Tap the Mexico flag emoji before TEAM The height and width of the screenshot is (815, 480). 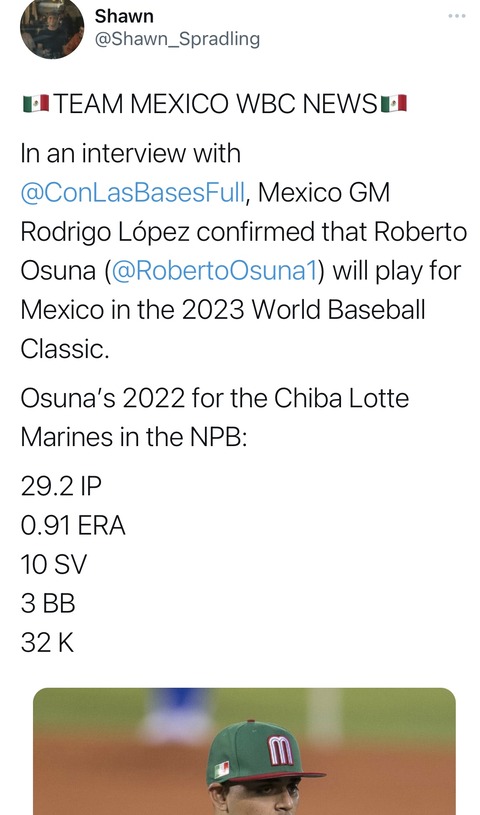pyautogui.click(x=36, y=103)
